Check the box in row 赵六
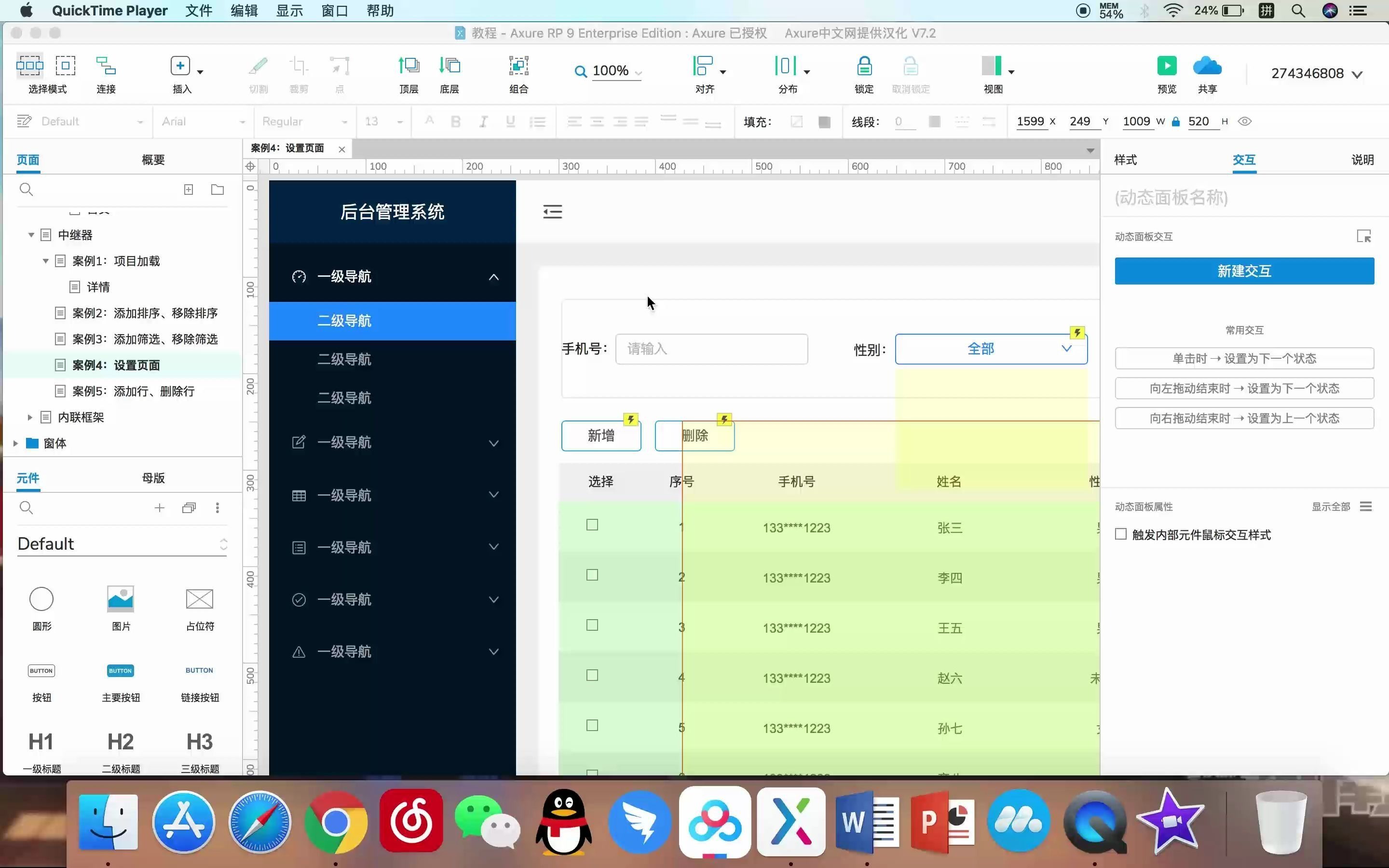The image size is (1389, 868). click(x=592, y=675)
